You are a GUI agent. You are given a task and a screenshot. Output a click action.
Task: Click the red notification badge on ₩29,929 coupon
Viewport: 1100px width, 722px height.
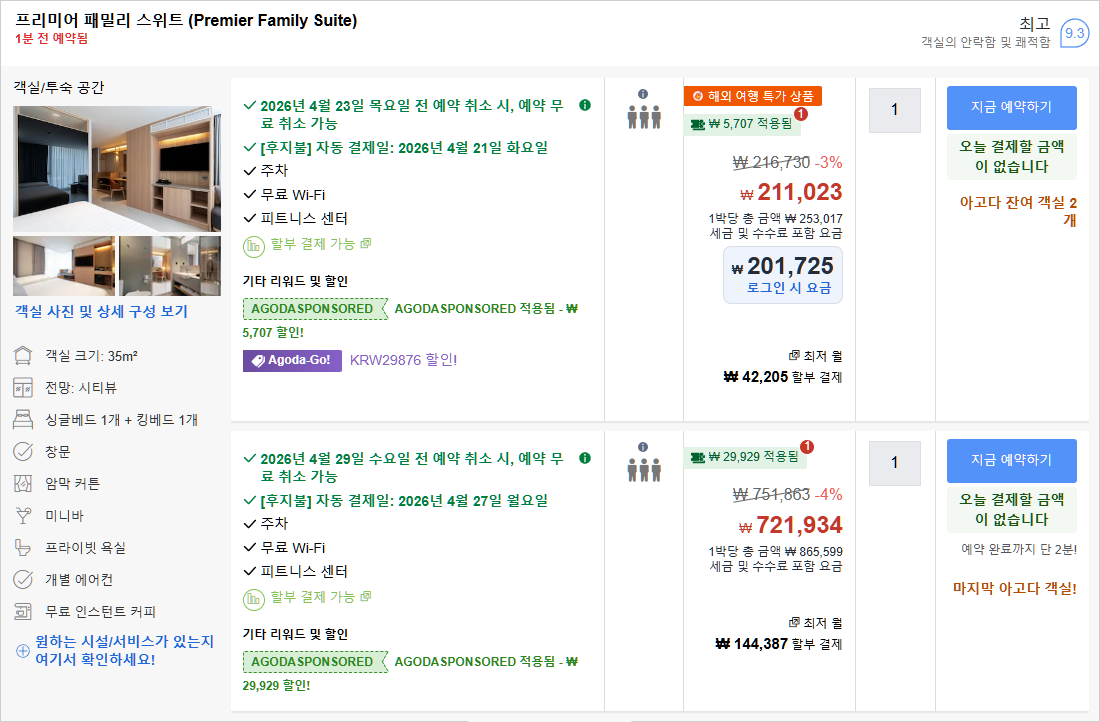coord(807,447)
